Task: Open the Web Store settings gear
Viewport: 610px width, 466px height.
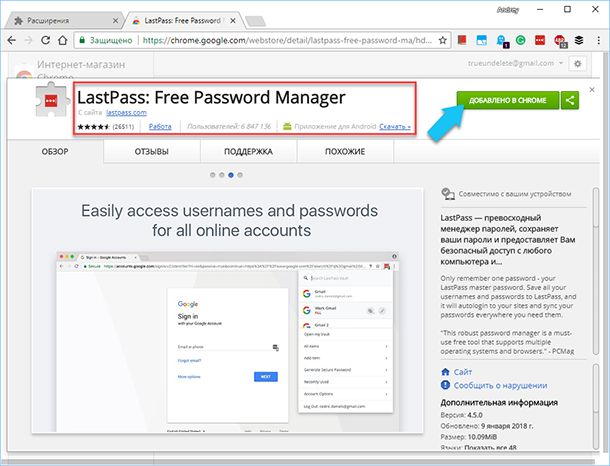Action: point(577,64)
